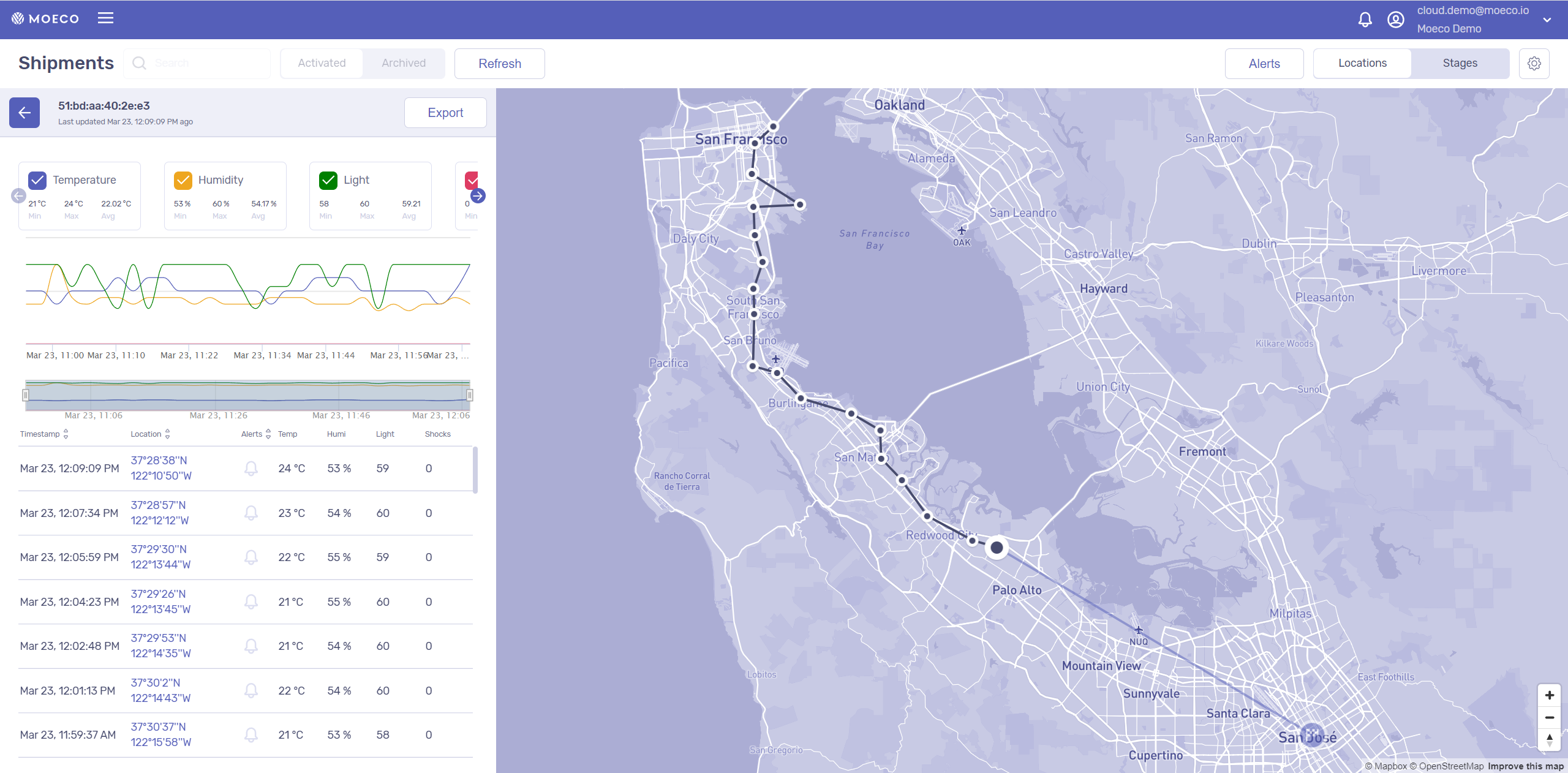This screenshot has width=1568, height=773.
Task: Switch to the Archived tab
Action: click(403, 63)
